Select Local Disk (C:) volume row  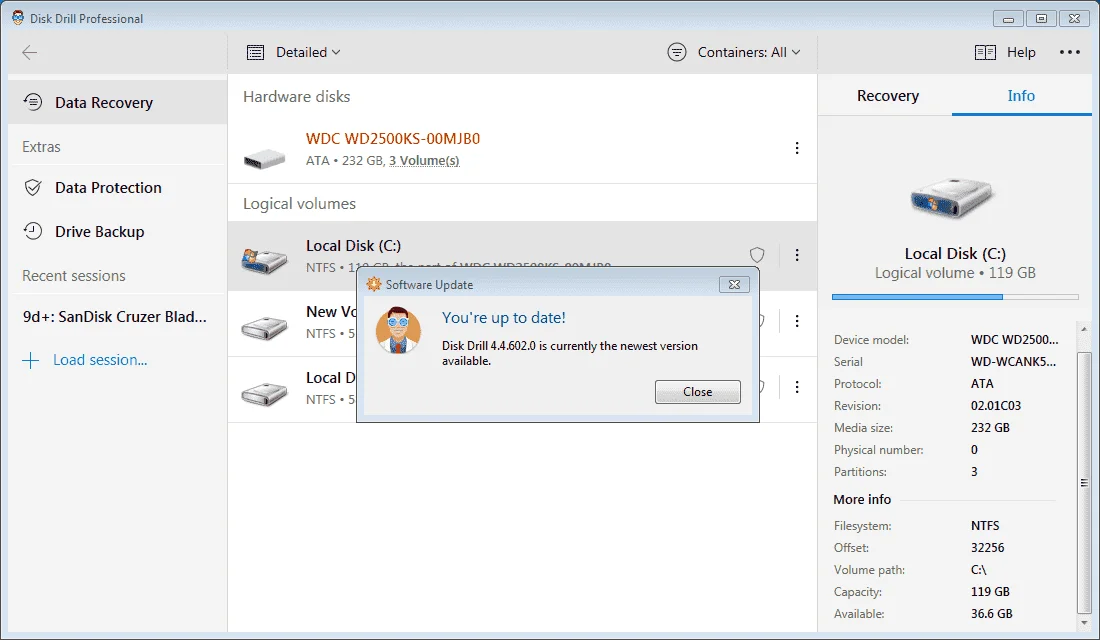pyautogui.click(x=522, y=256)
